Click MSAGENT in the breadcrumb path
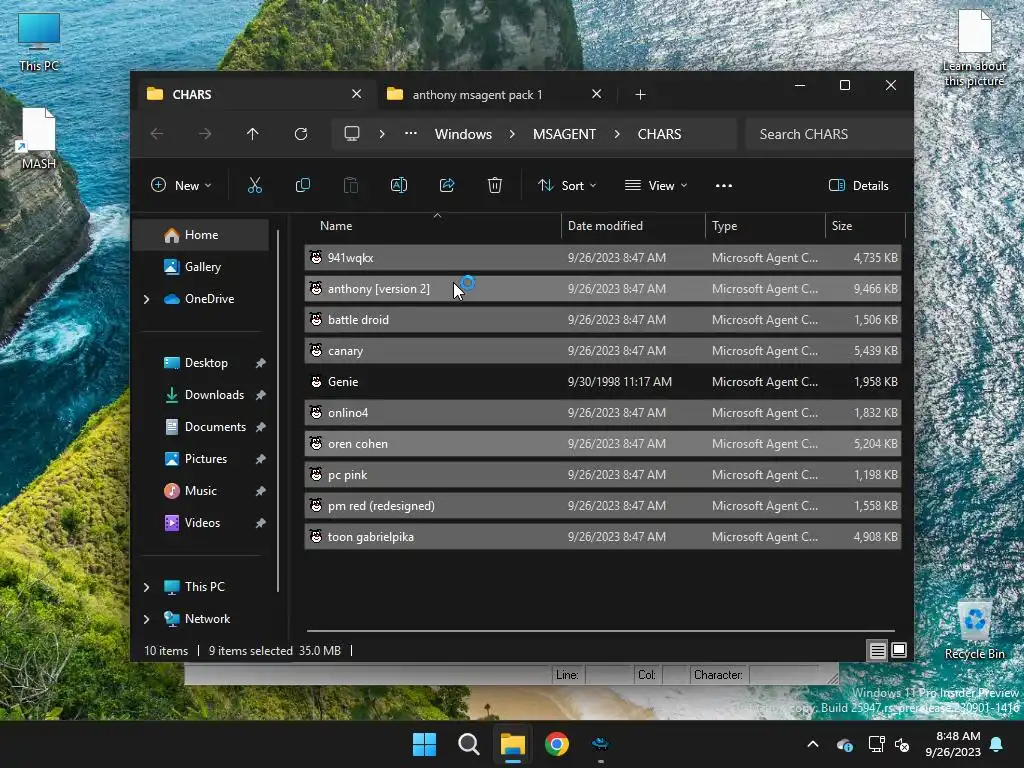The image size is (1024, 768). click(x=564, y=134)
